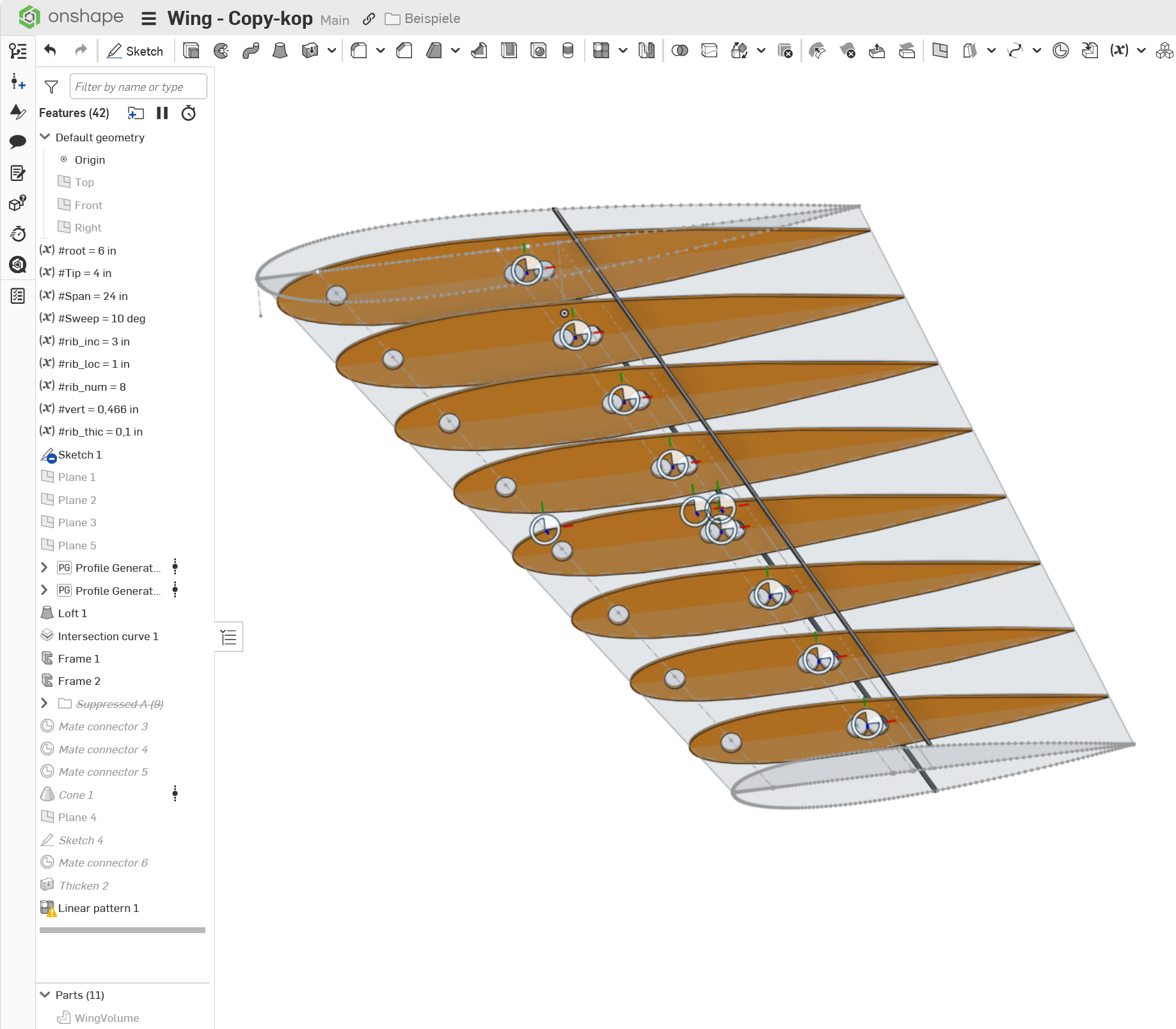Collapse the Default geometry group
The image size is (1176, 1029).
(x=45, y=137)
